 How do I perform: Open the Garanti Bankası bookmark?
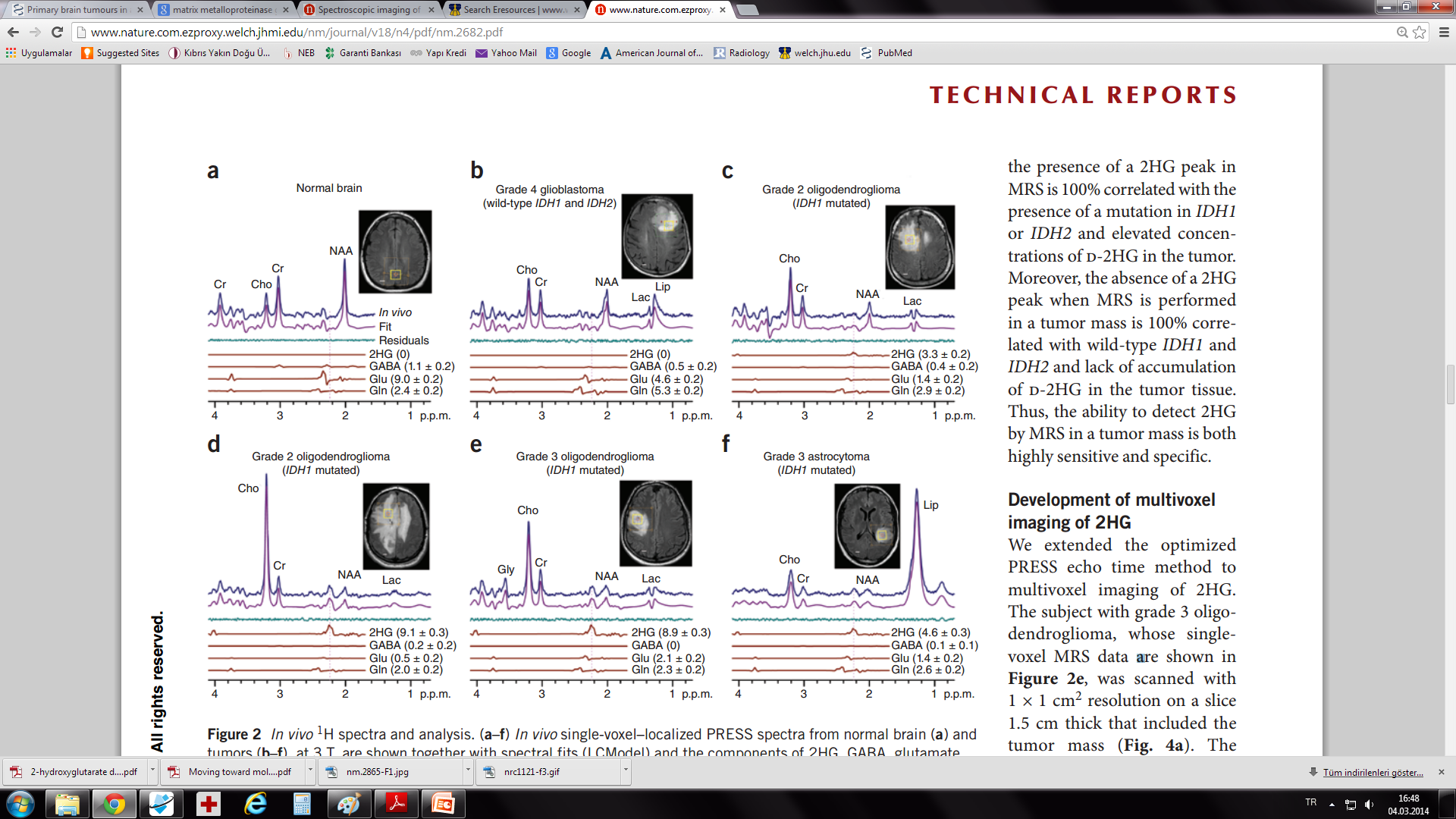(362, 53)
